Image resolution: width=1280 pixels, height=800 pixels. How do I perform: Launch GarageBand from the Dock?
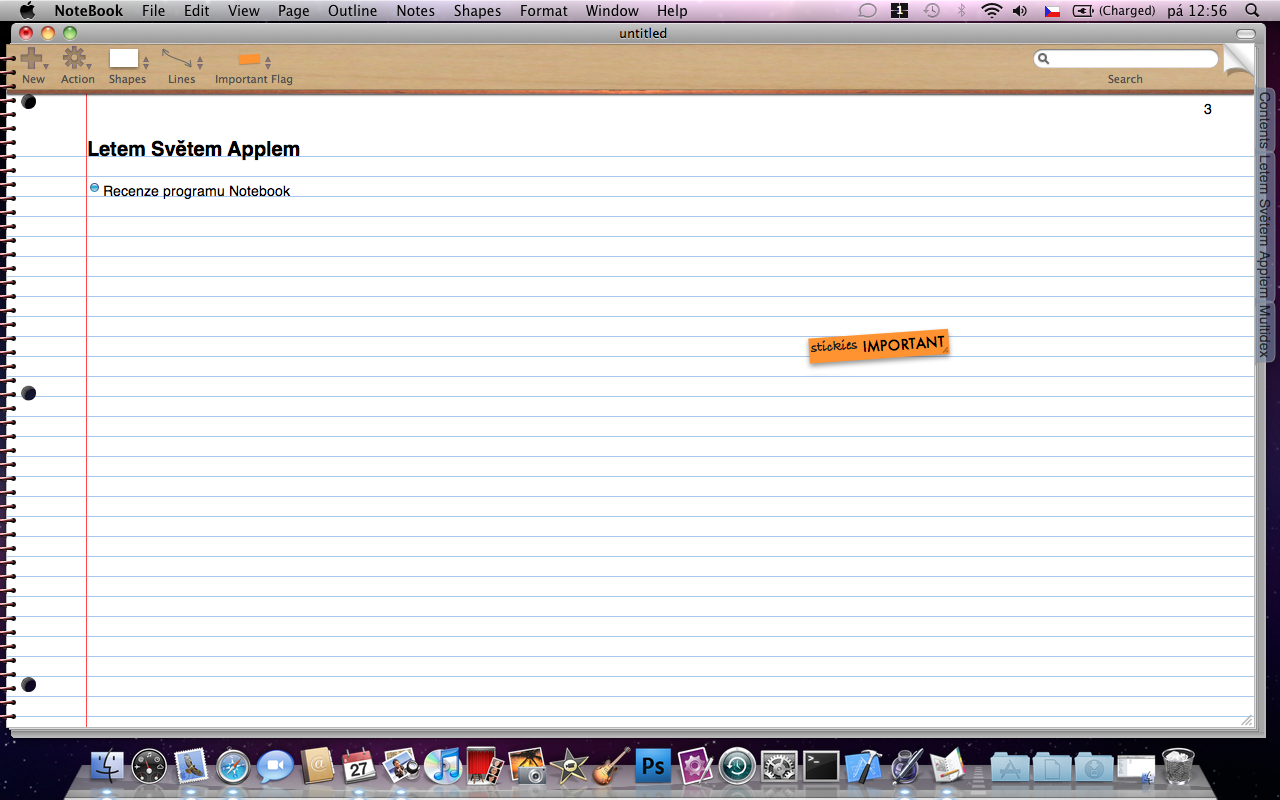[611, 767]
